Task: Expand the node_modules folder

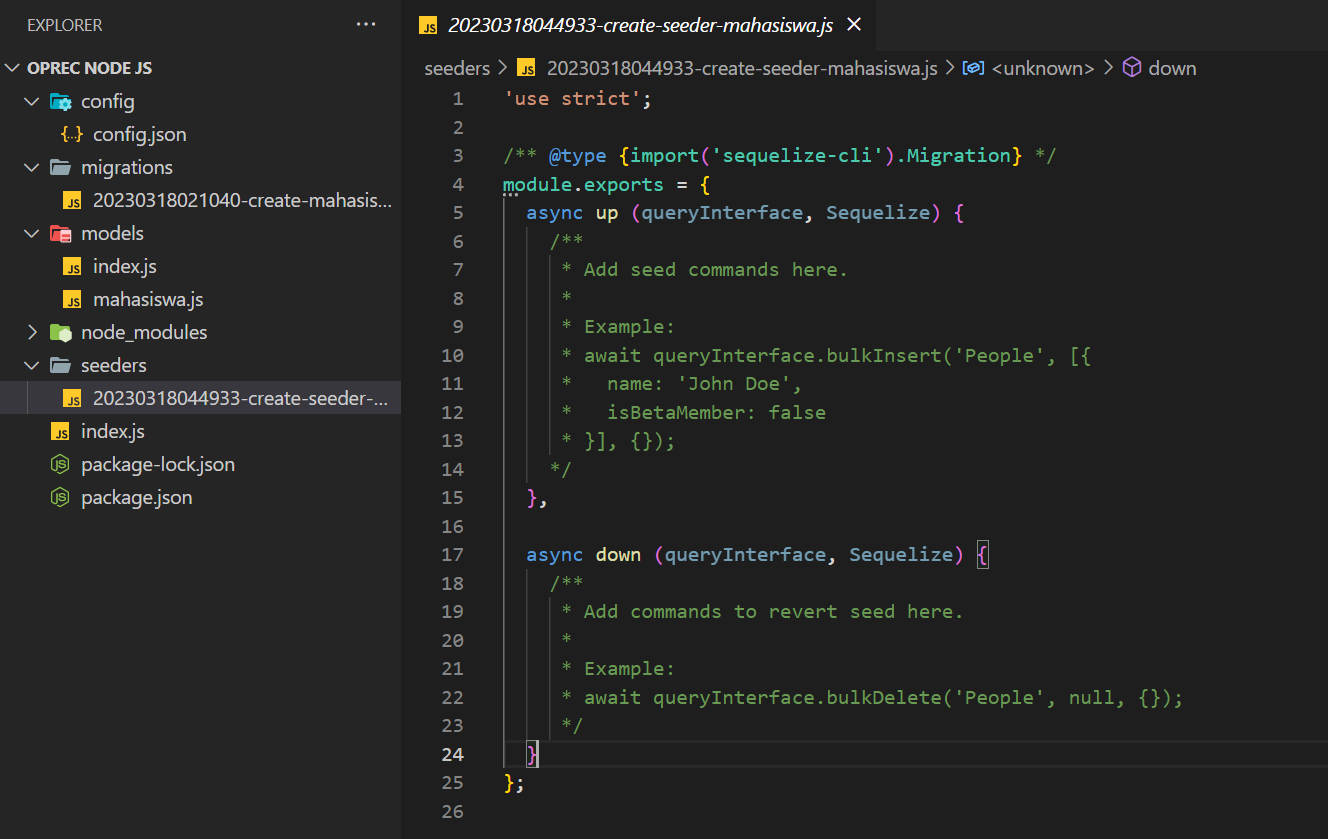Action: click(31, 331)
